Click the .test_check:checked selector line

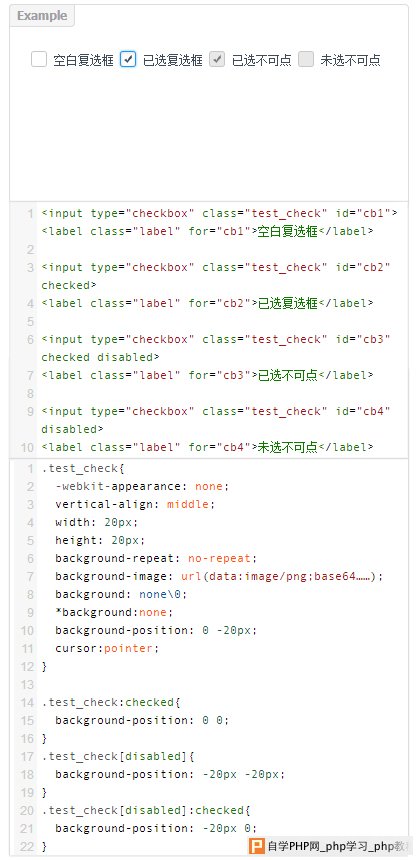click(x=111, y=702)
